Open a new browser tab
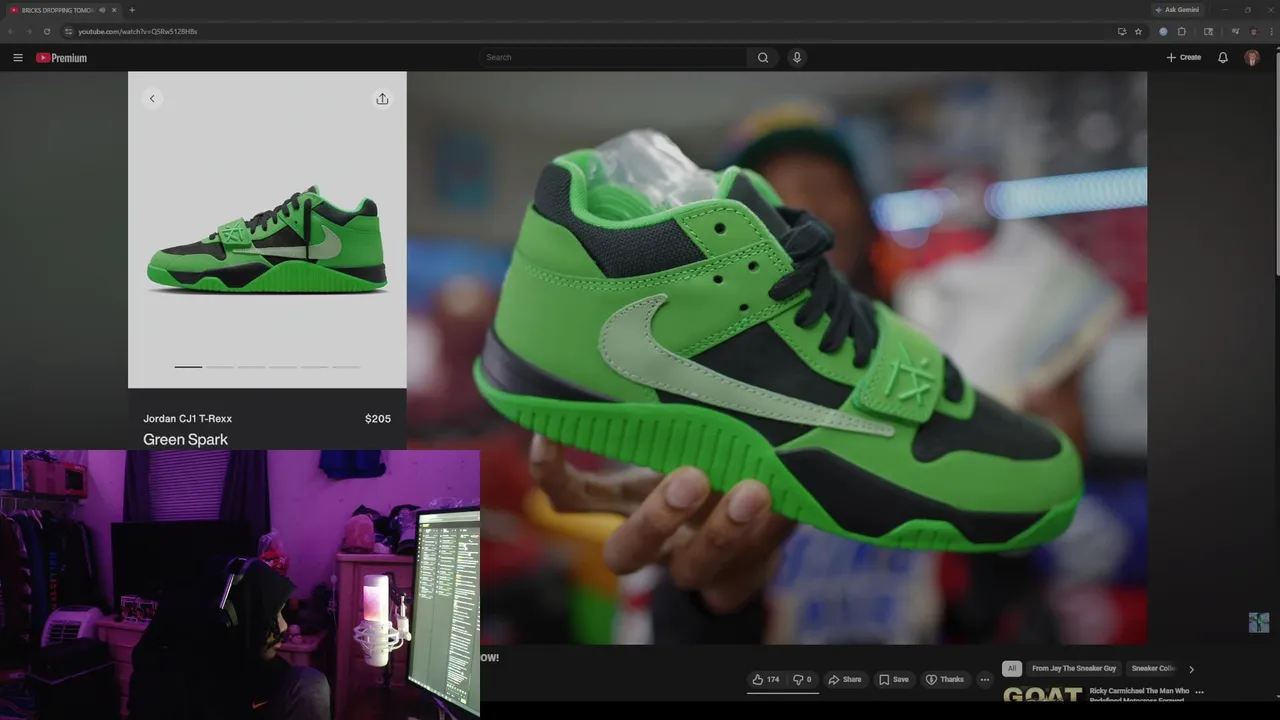Image resolution: width=1280 pixels, height=720 pixels. (132, 10)
